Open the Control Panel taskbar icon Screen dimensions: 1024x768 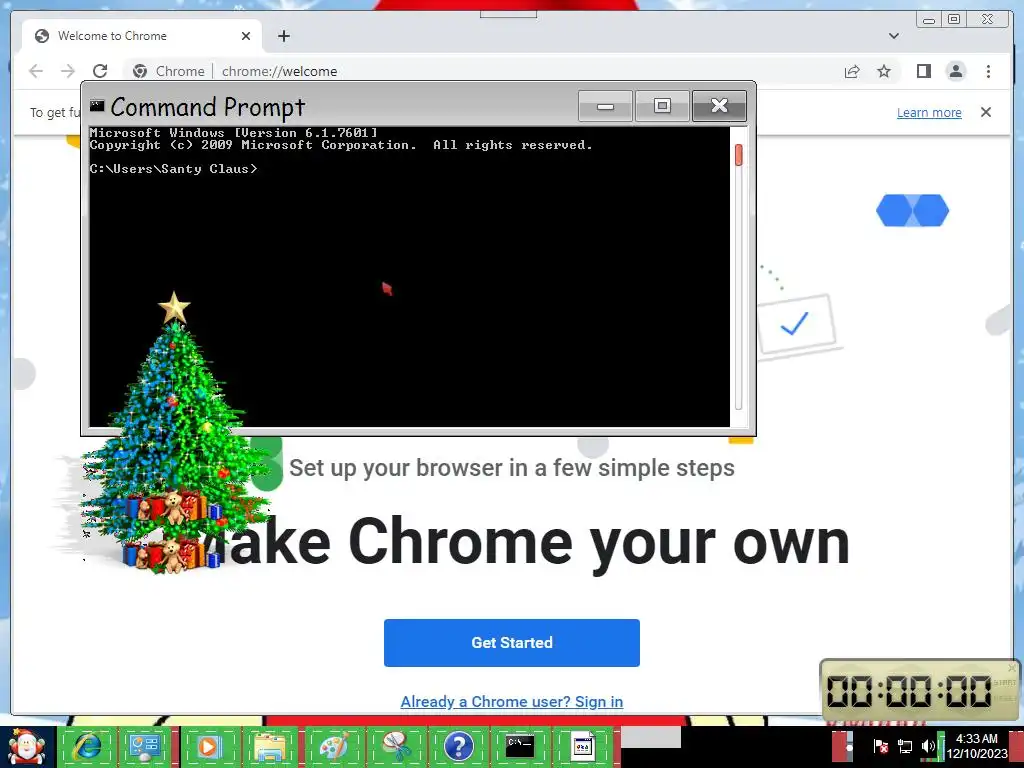[x=145, y=747]
